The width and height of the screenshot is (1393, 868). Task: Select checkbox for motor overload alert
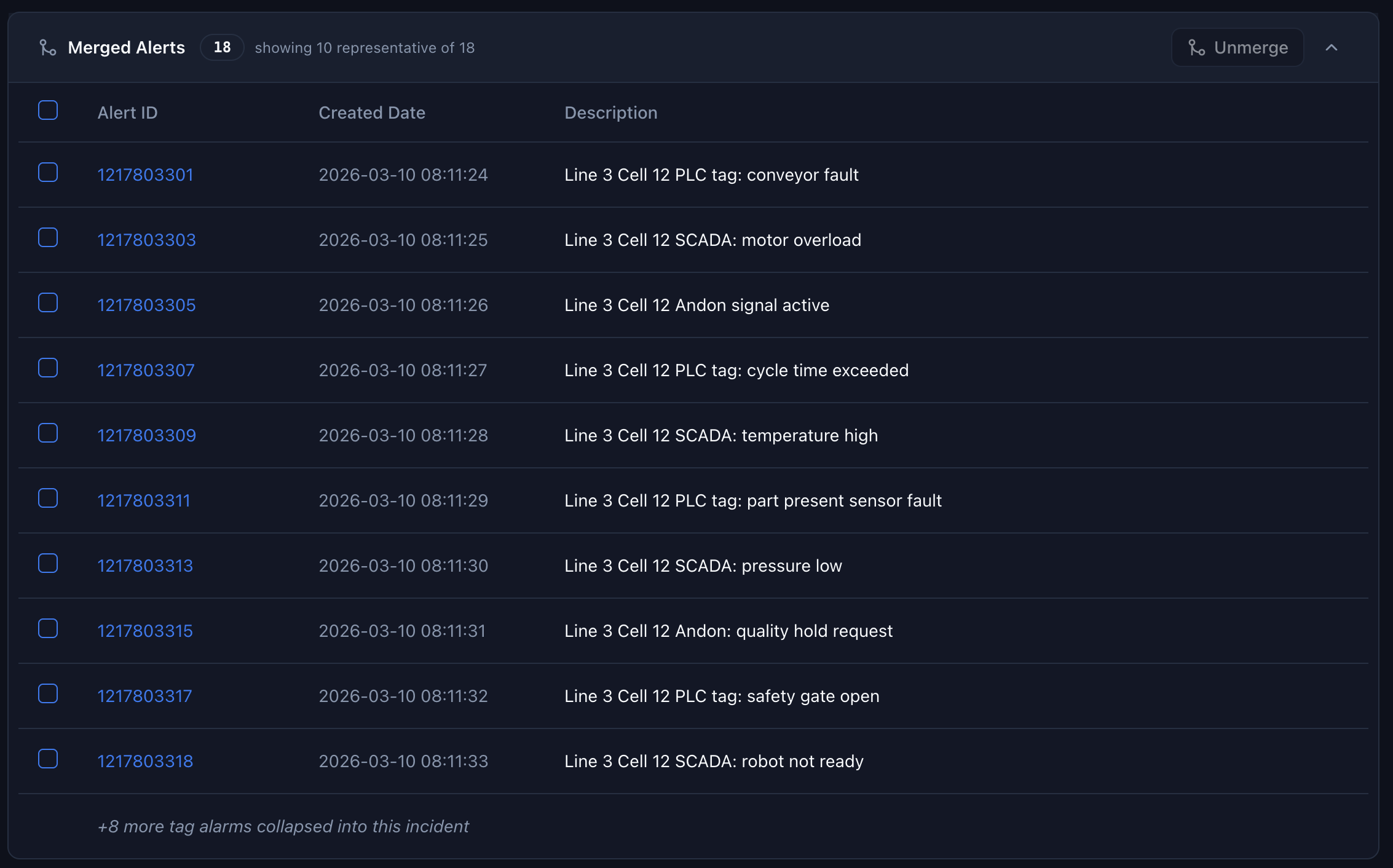point(48,238)
